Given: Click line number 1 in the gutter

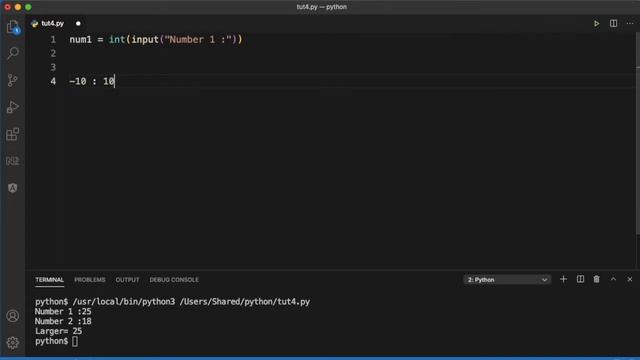Looking at the screenshot, I should click(53, 40).
